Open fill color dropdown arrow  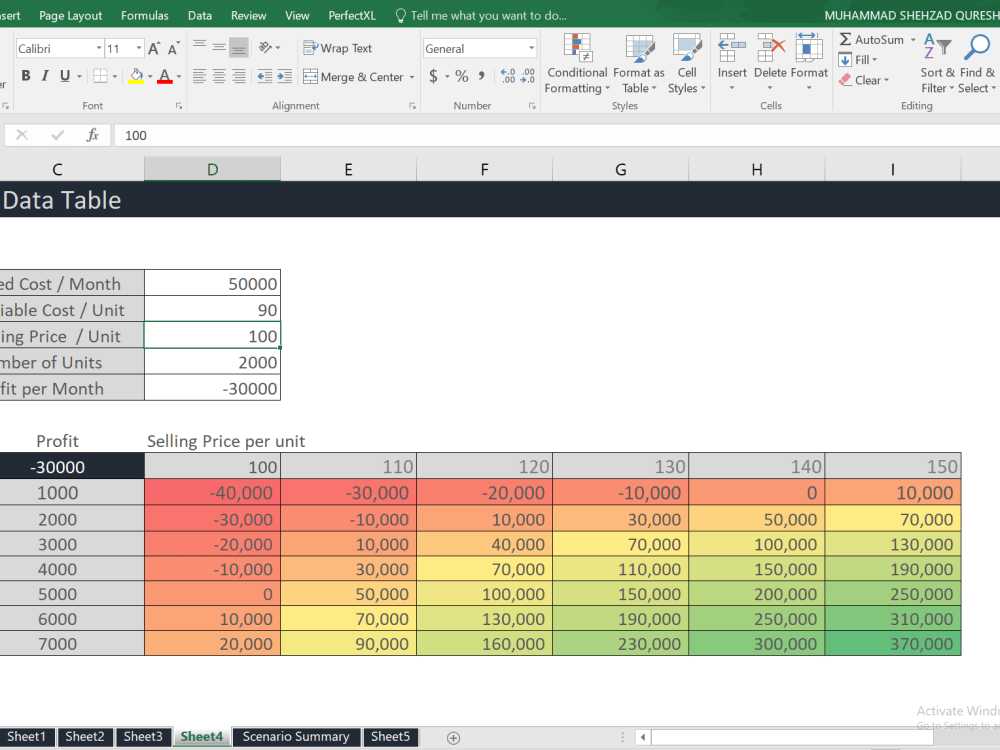click(150, 77)
